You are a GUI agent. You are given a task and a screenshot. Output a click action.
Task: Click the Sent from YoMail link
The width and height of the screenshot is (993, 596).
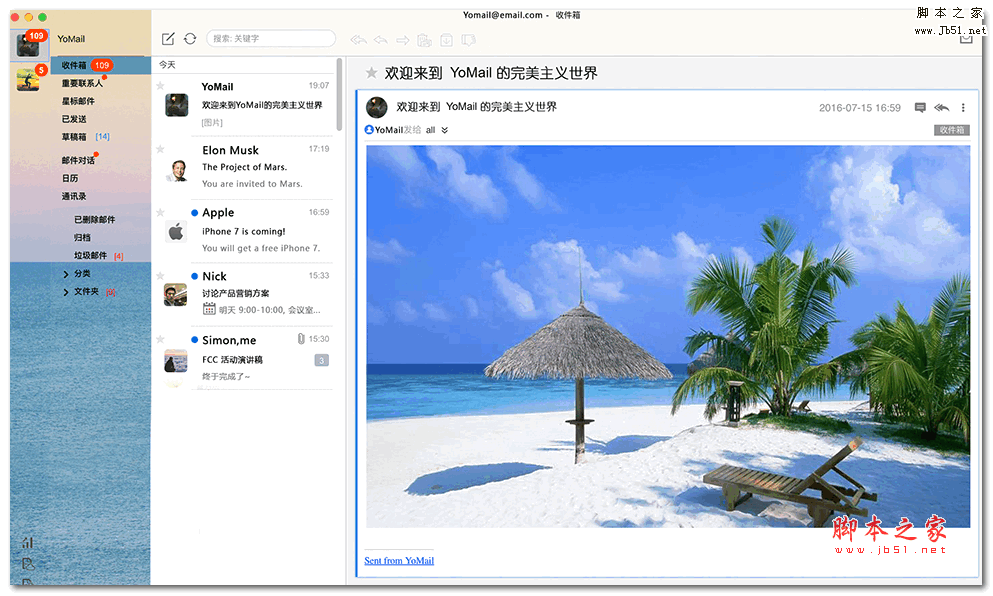[x=399, y=561]
